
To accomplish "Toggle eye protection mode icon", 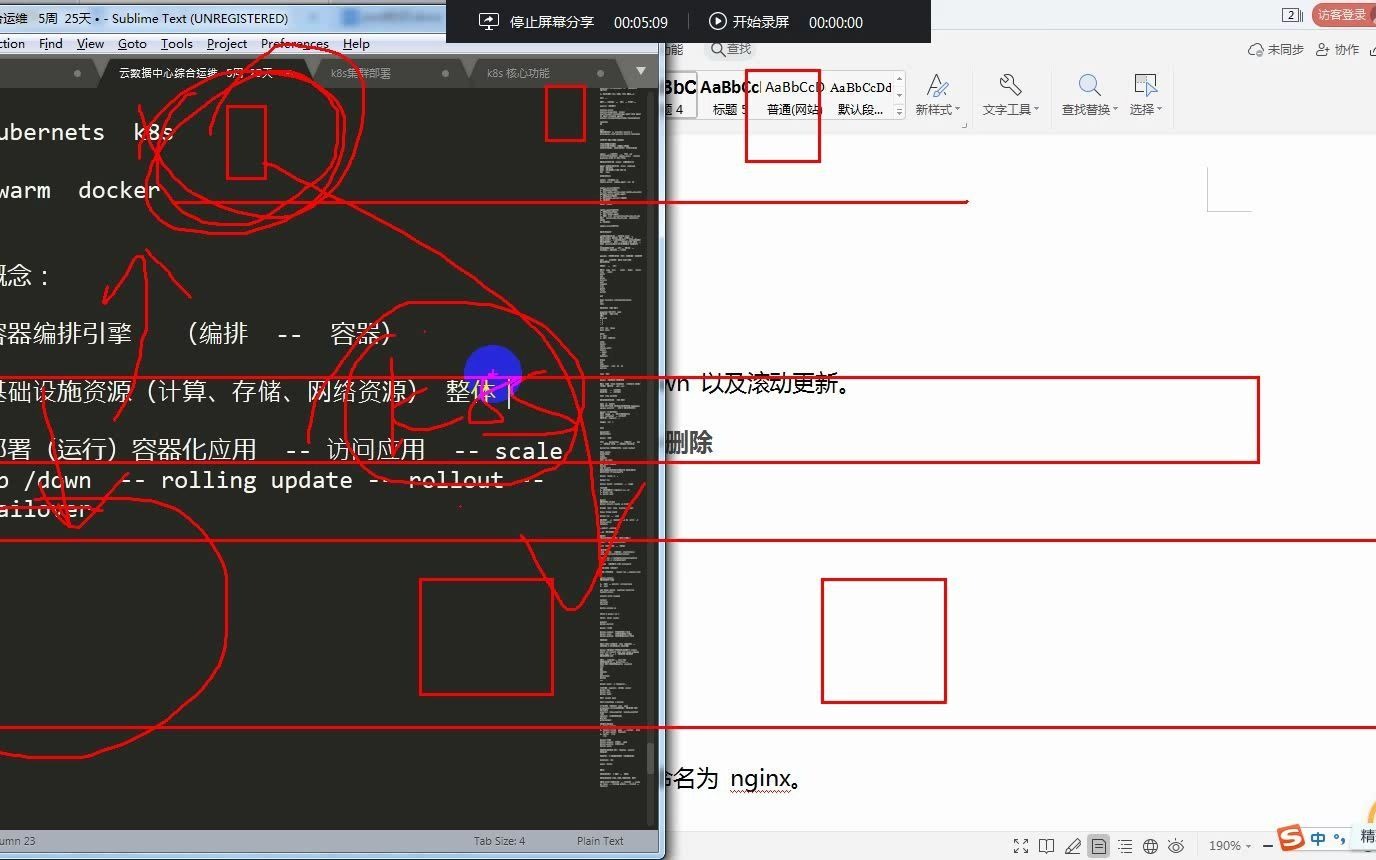I will 1176,846.
